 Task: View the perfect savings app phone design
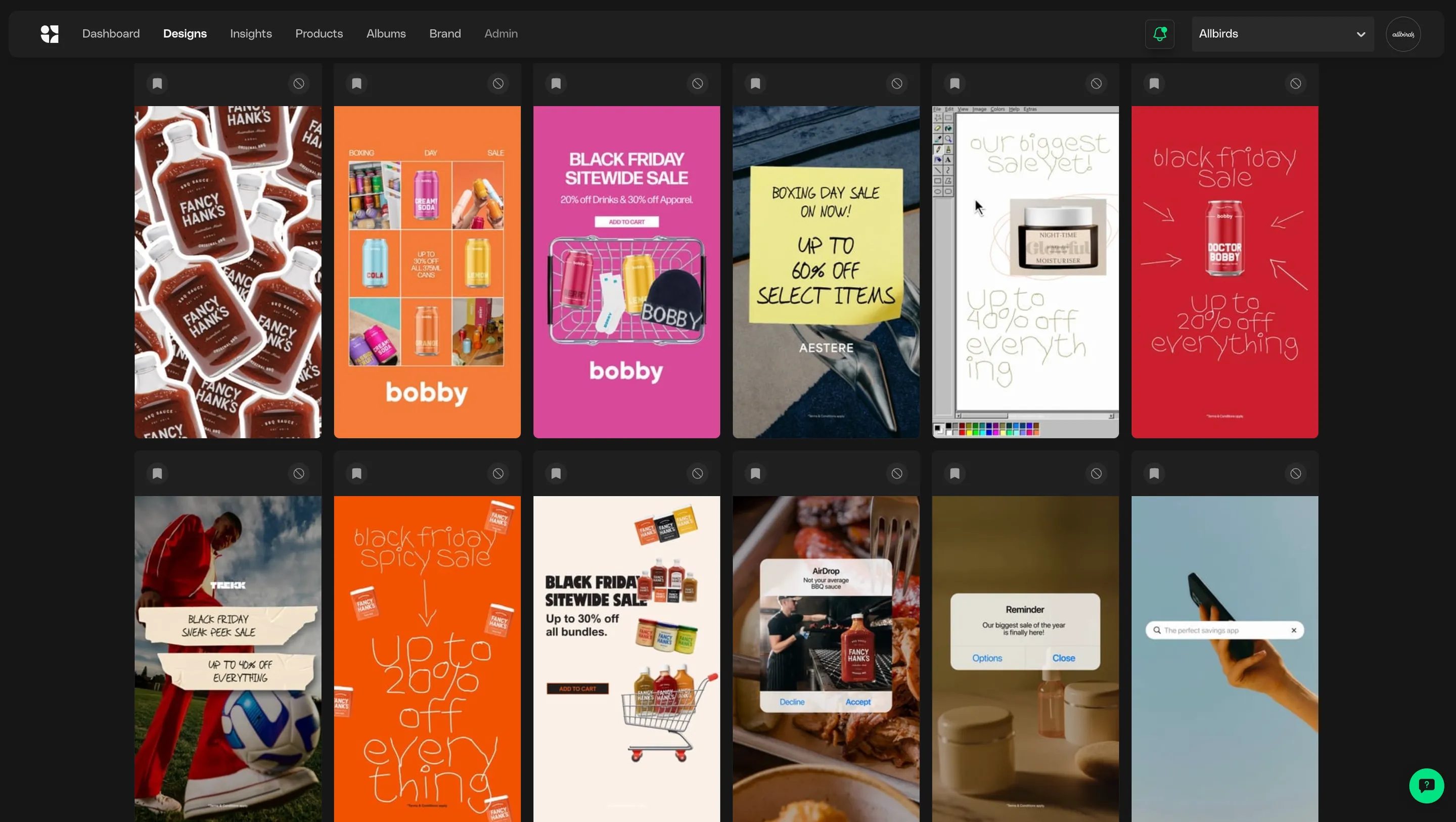(1225, 659)
